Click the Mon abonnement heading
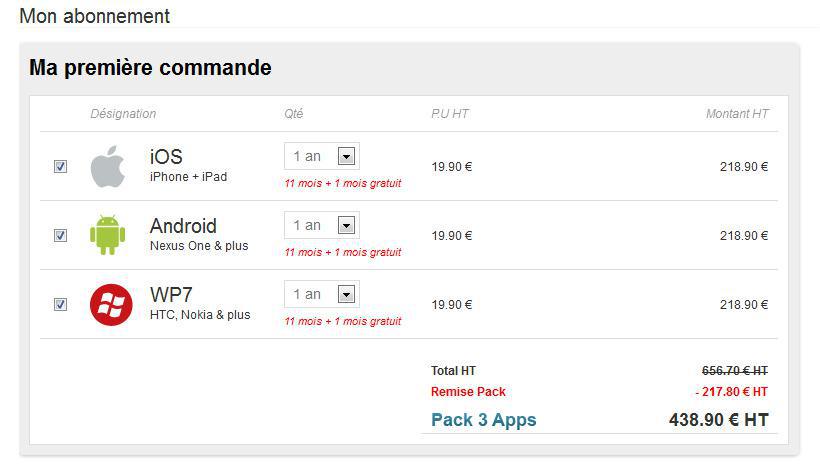Viewport: 820px width, 470px height. pyautogui.click(x=95, y=16)
